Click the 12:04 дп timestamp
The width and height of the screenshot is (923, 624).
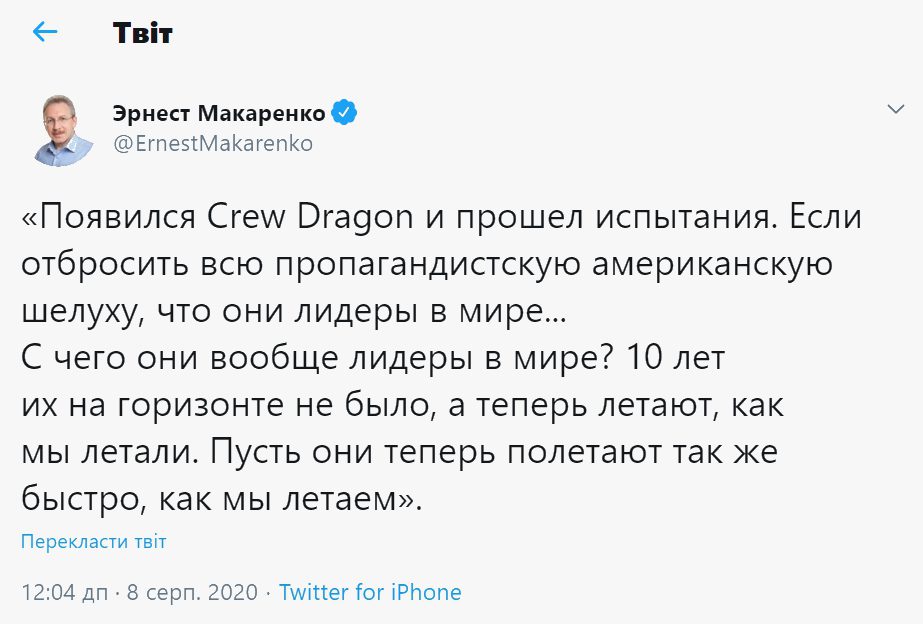tap(64, 592)
